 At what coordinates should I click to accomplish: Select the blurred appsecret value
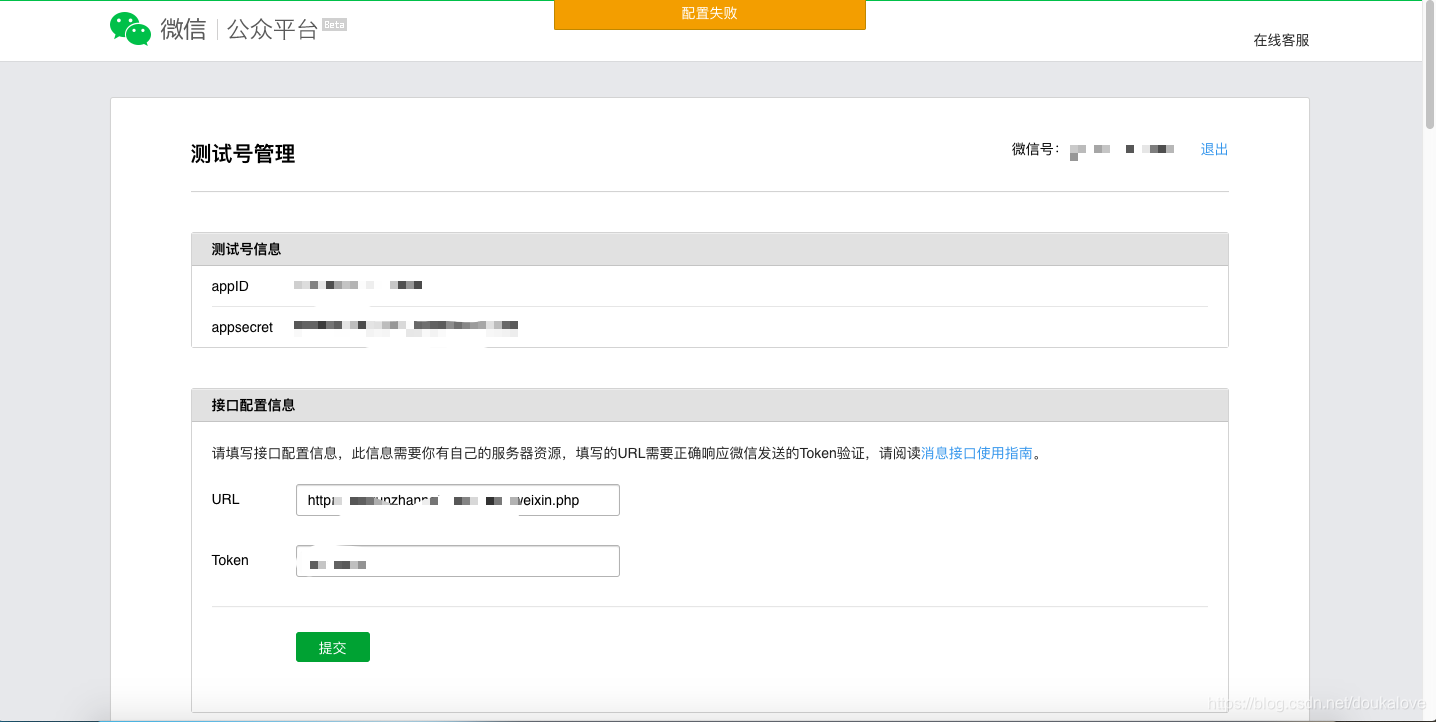[x=406, y=326]
